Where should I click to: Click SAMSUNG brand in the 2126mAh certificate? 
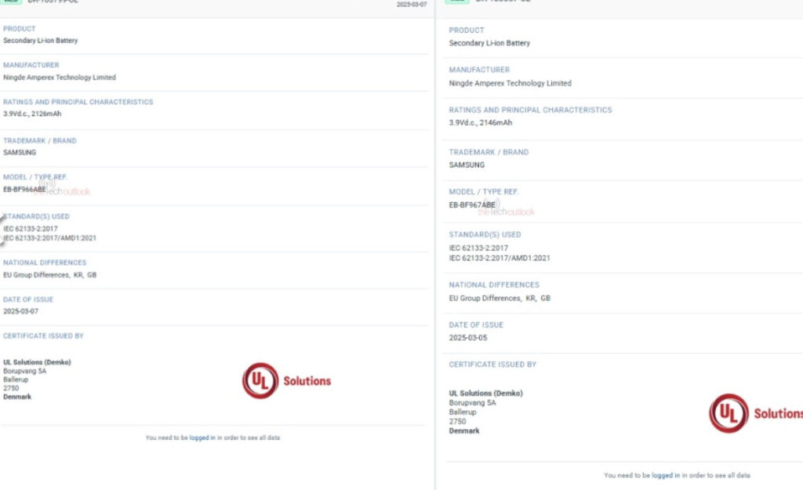point(19,153)
